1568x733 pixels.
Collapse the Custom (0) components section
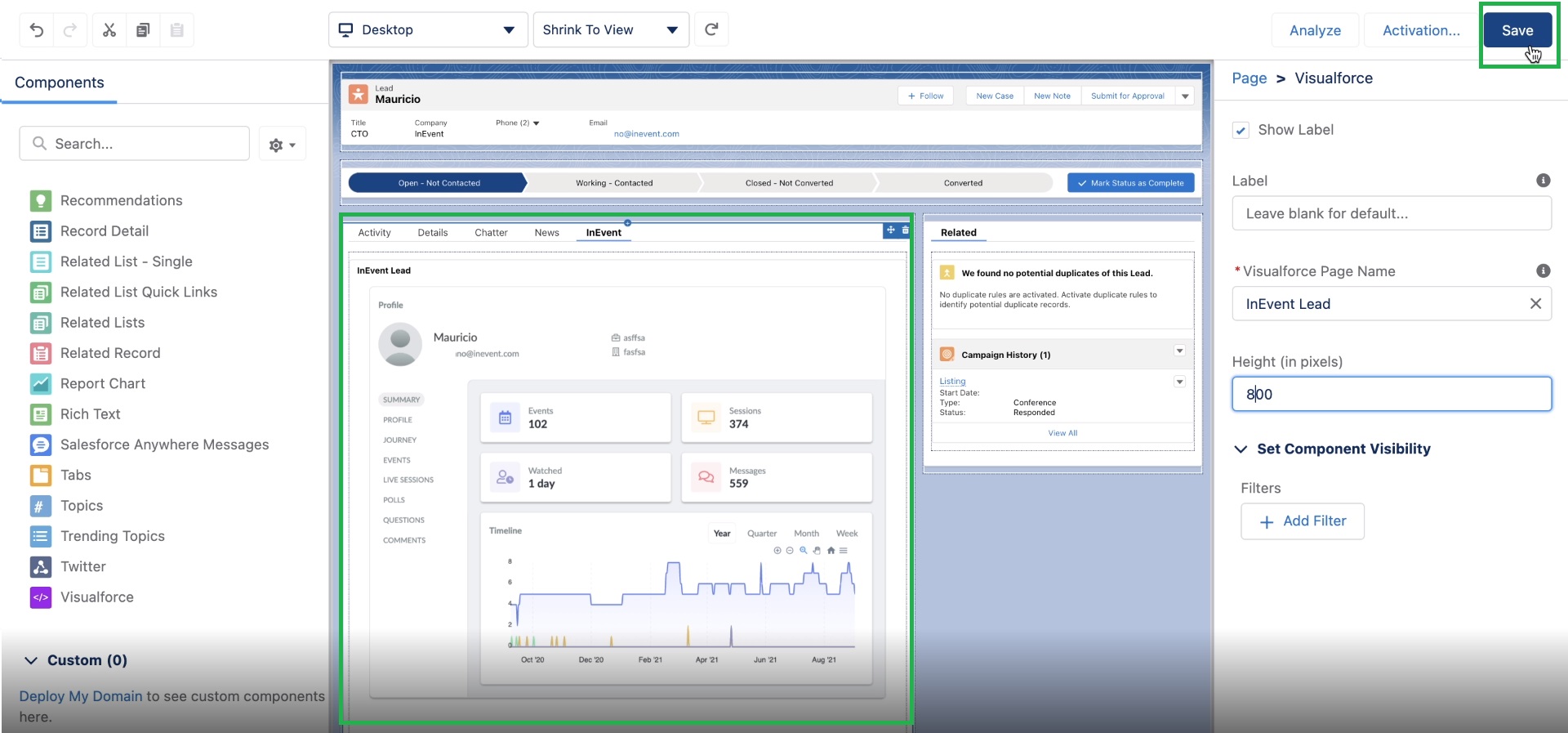coord(31,660)
